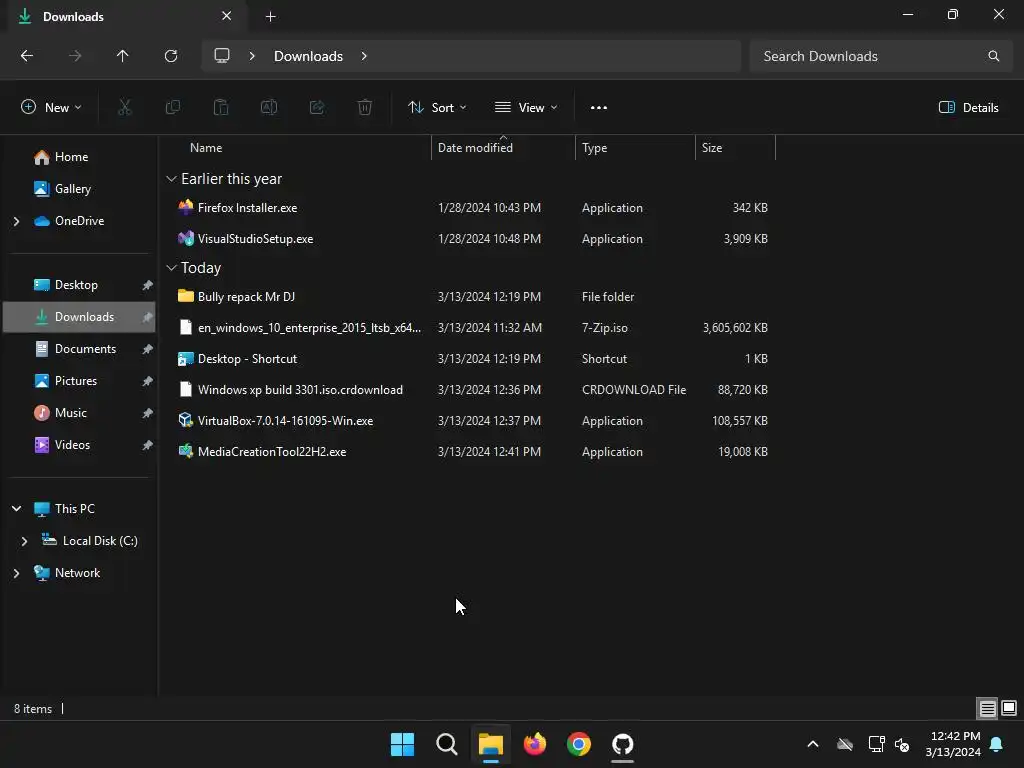Close the Downloads tab
Viewport: 1024px width, 768px height.
click(227, 16)
